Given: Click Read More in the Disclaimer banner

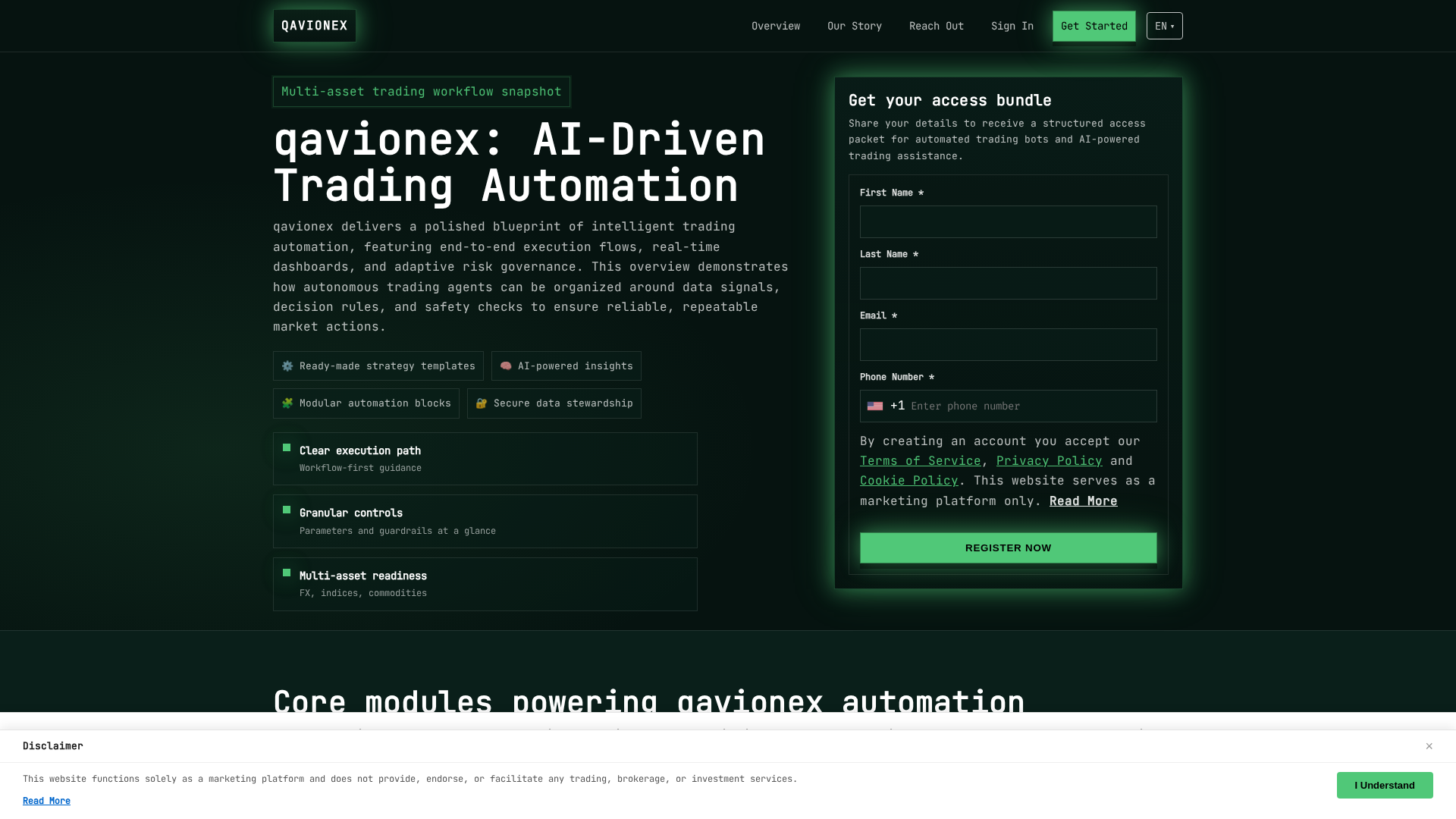Looking at the screenshot, I should (47, 801).
